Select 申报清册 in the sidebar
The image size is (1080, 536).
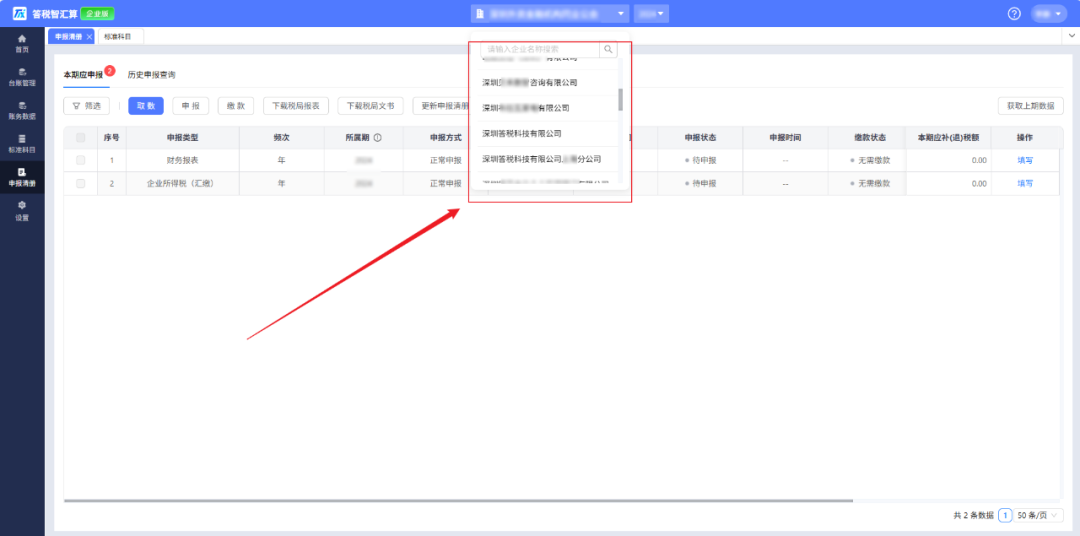tap(22, 177)
